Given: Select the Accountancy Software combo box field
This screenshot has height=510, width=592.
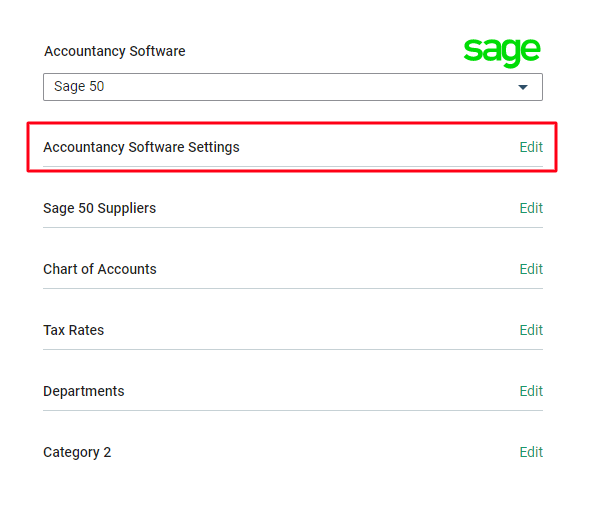Looking at the screenshot, I should pyautogui.click(x=293, y=87).
